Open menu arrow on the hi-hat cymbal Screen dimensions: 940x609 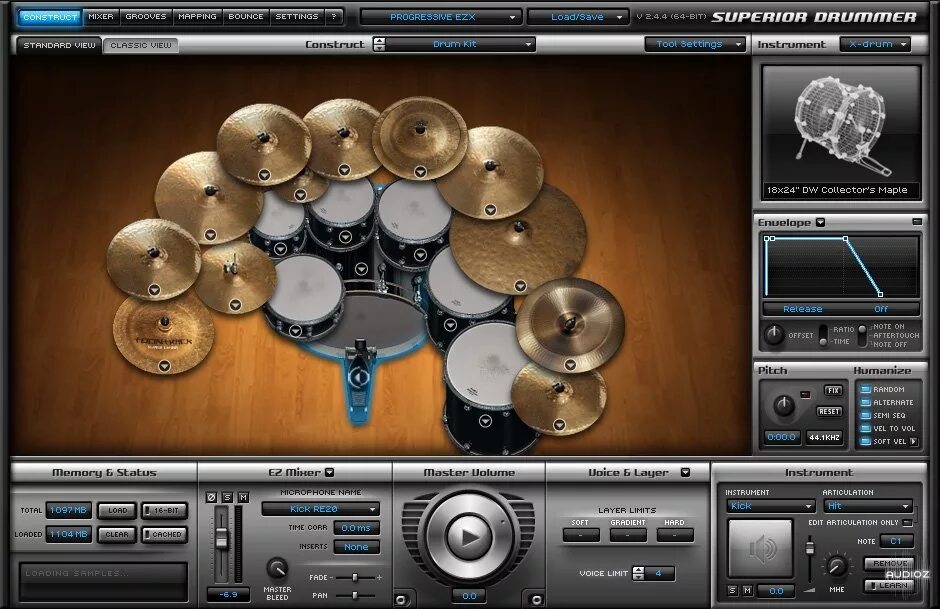pyautogui.click(x=236, y=305)
